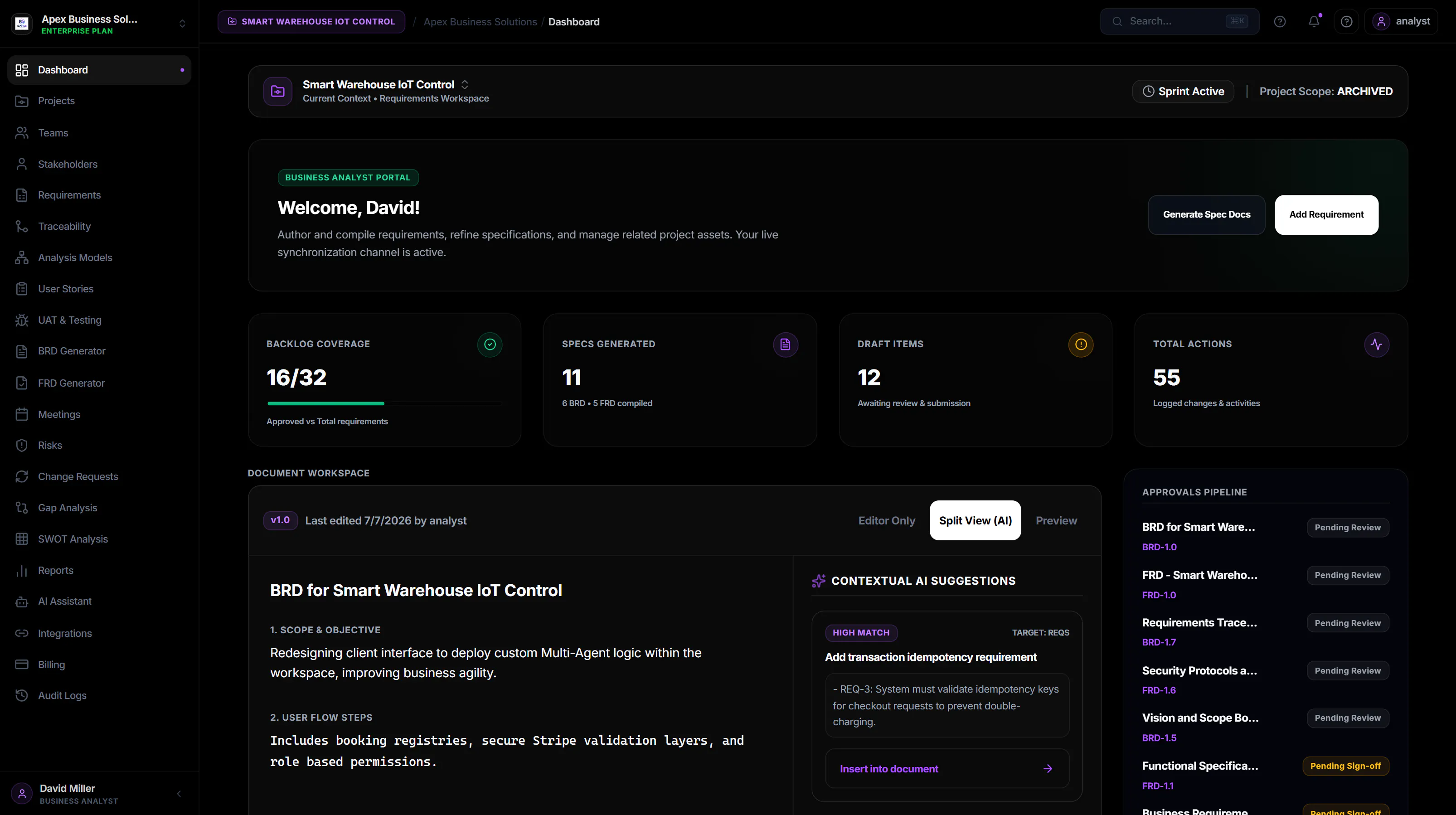Click the UAT & Testing bug icon
Viewport: 1456px width, 815px height.
(x=21, y=320)
